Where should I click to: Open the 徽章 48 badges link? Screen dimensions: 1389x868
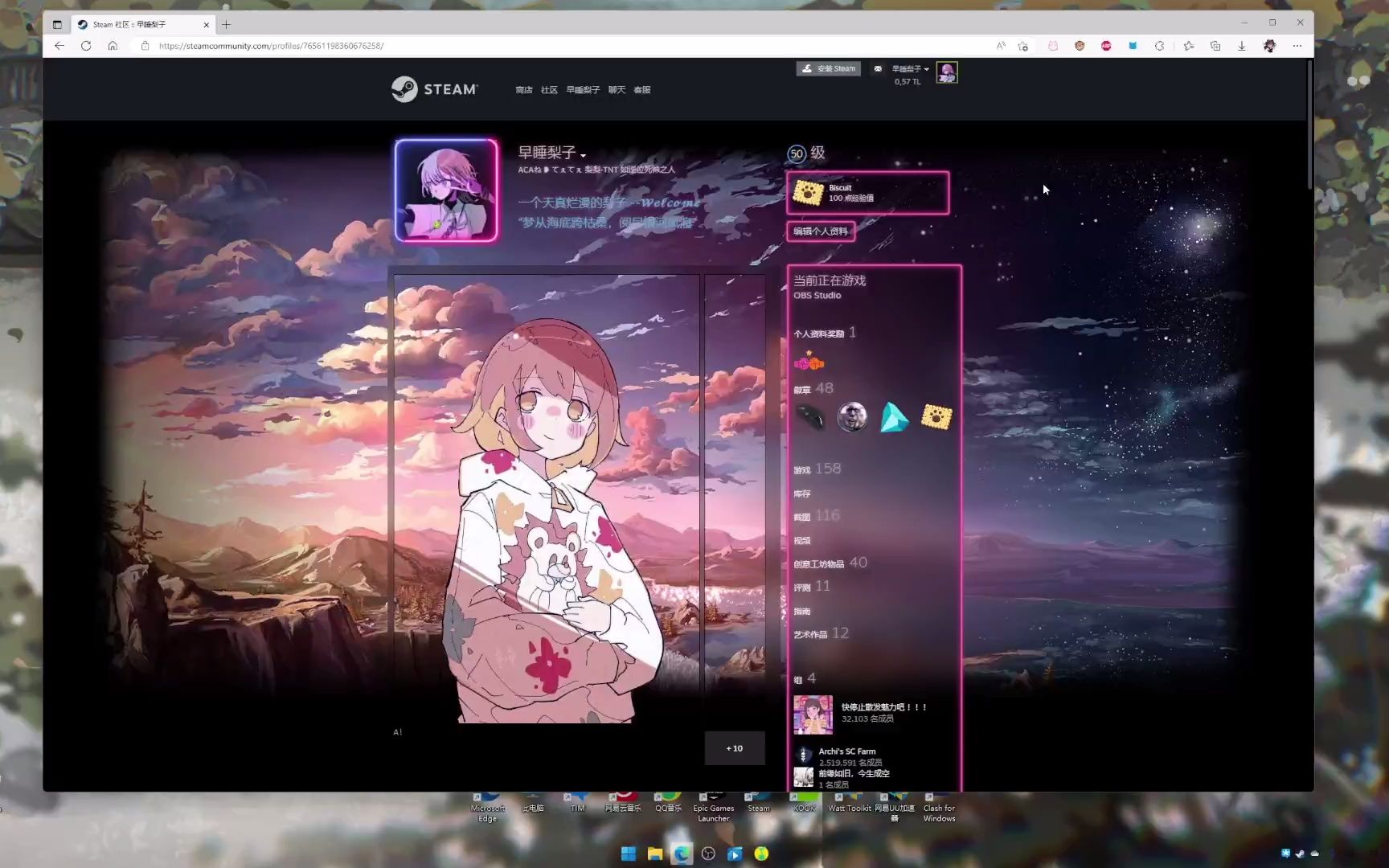pyautogui.click(x=813, y=389)
